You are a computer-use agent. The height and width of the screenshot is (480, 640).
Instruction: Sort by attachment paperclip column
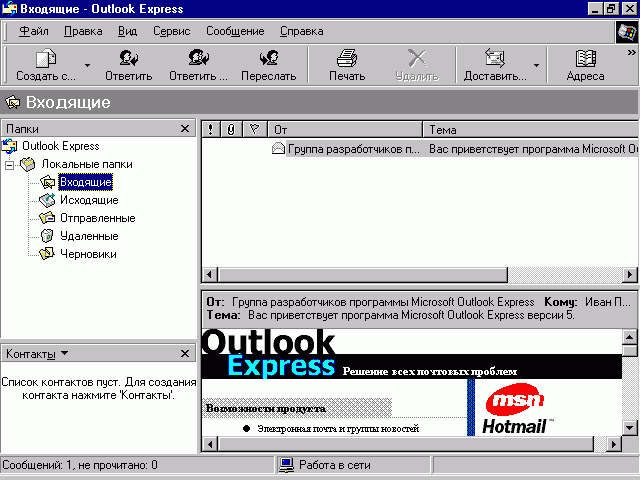pyautogui.click(x=231, y=129)
